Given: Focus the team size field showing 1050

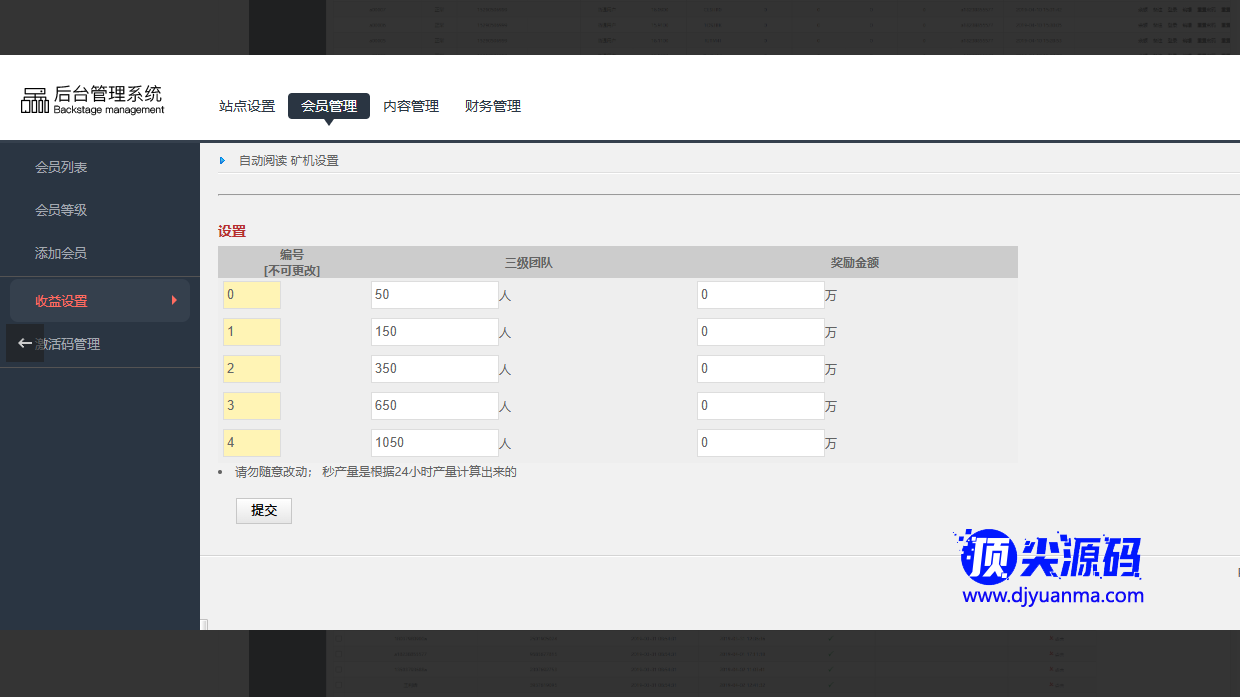Looking at the screenshot, I should [434, 443].
